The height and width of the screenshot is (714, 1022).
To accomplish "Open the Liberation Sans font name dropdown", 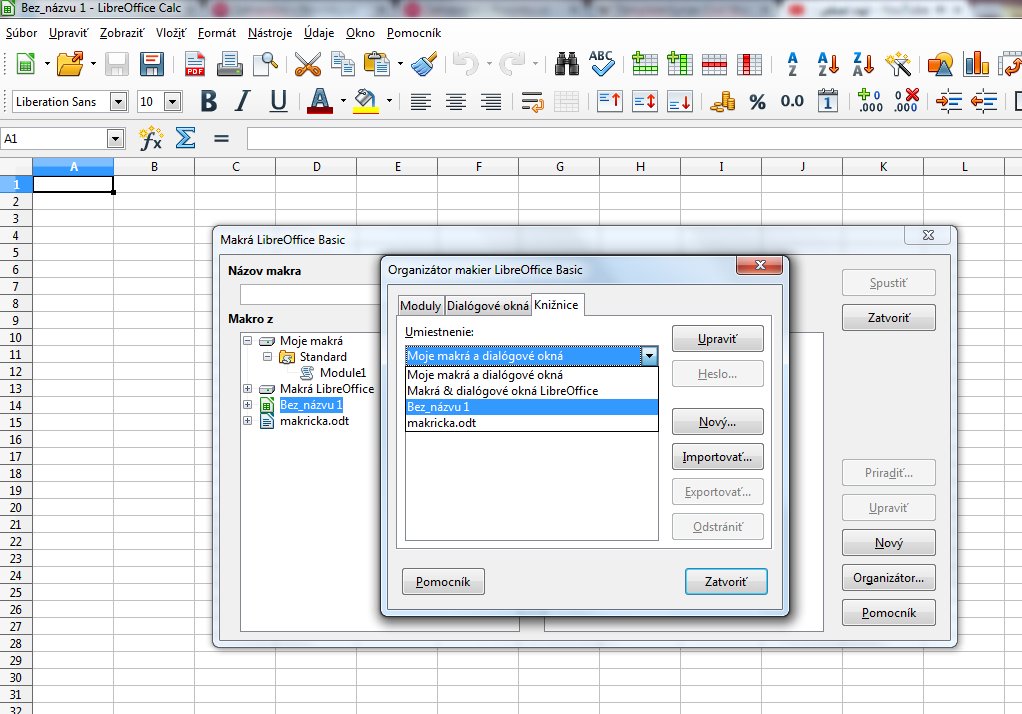I will [118, 102].
